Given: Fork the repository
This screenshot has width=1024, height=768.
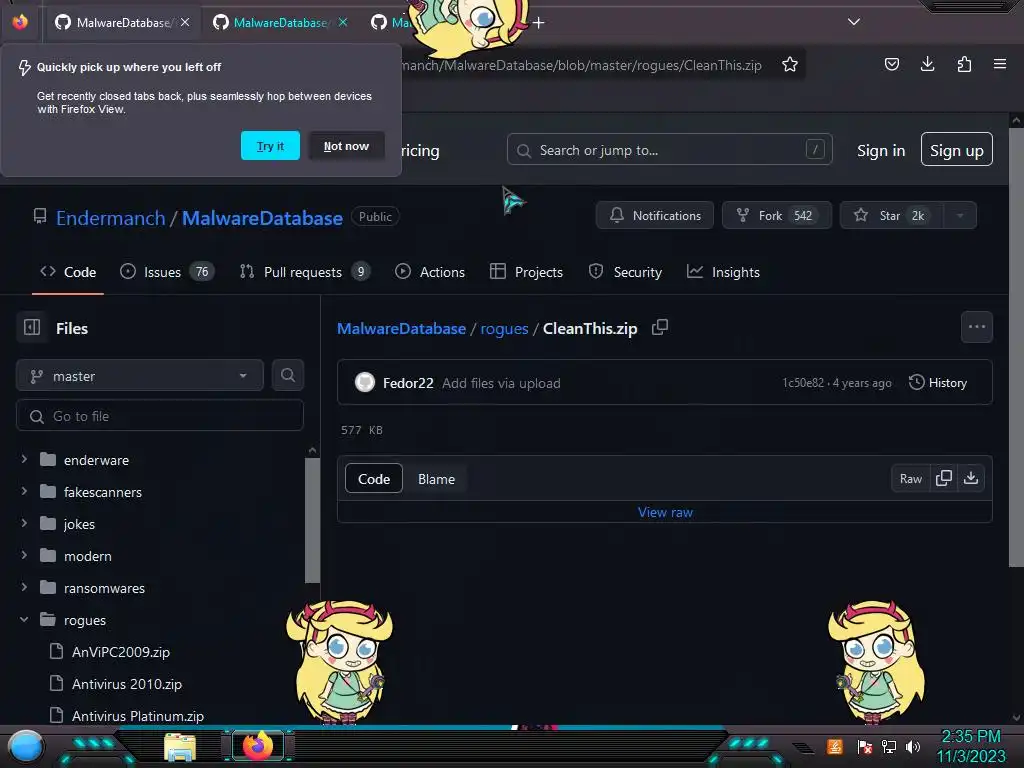Looking at the screenshot, I should pos(776,216).
